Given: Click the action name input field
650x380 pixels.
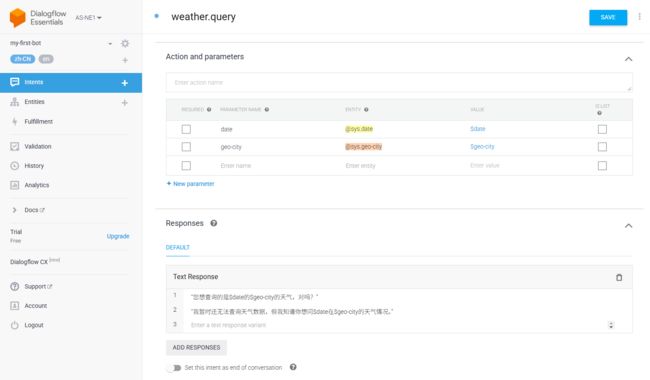Looking at the screenshot, I should coord(399,82).
